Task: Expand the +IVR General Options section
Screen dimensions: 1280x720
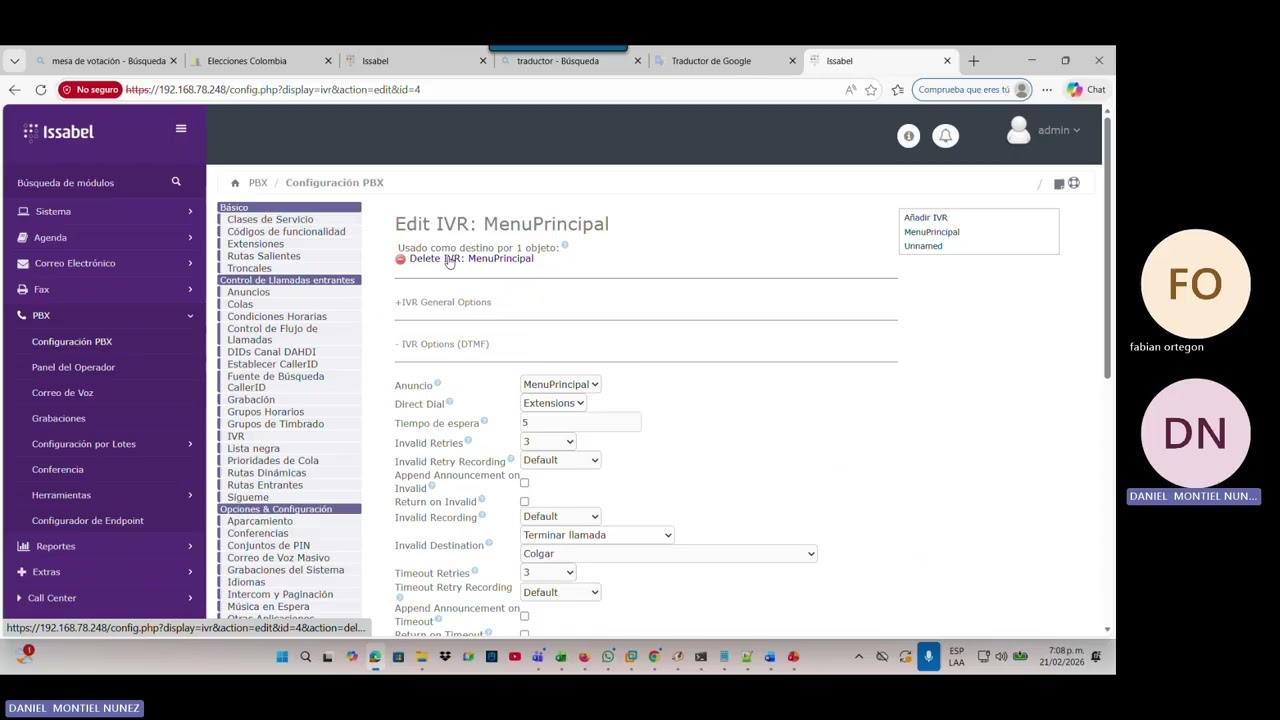Action: tap(443, 302)
